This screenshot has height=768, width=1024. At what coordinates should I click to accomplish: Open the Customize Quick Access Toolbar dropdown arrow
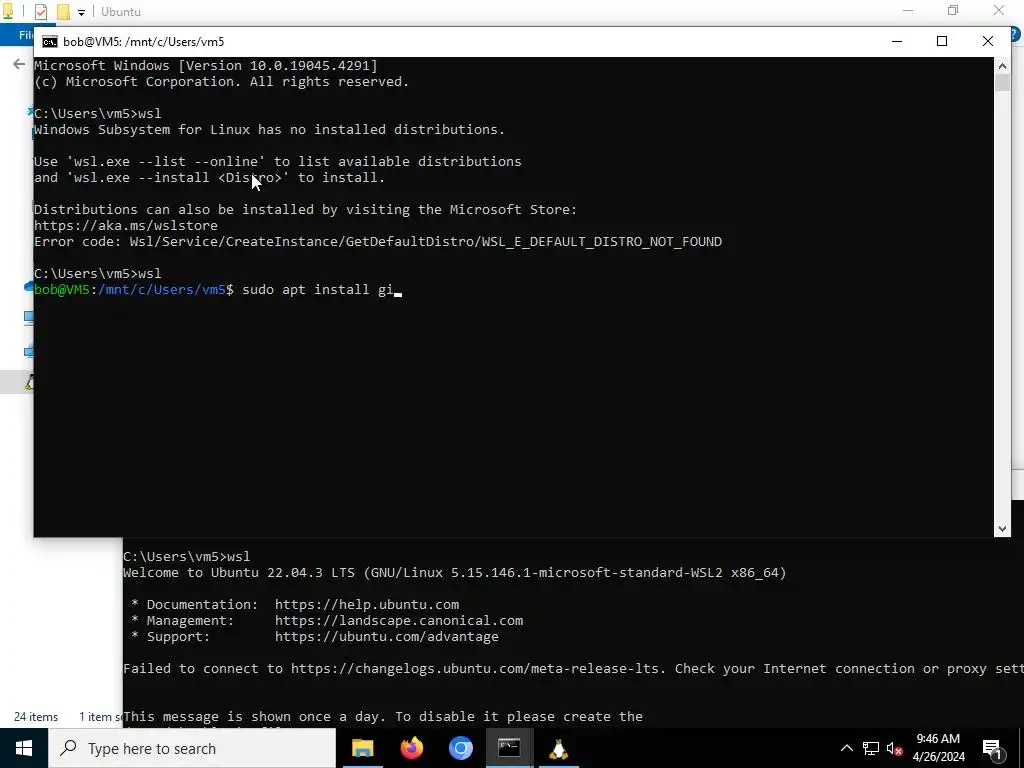[x=81, y=12]
